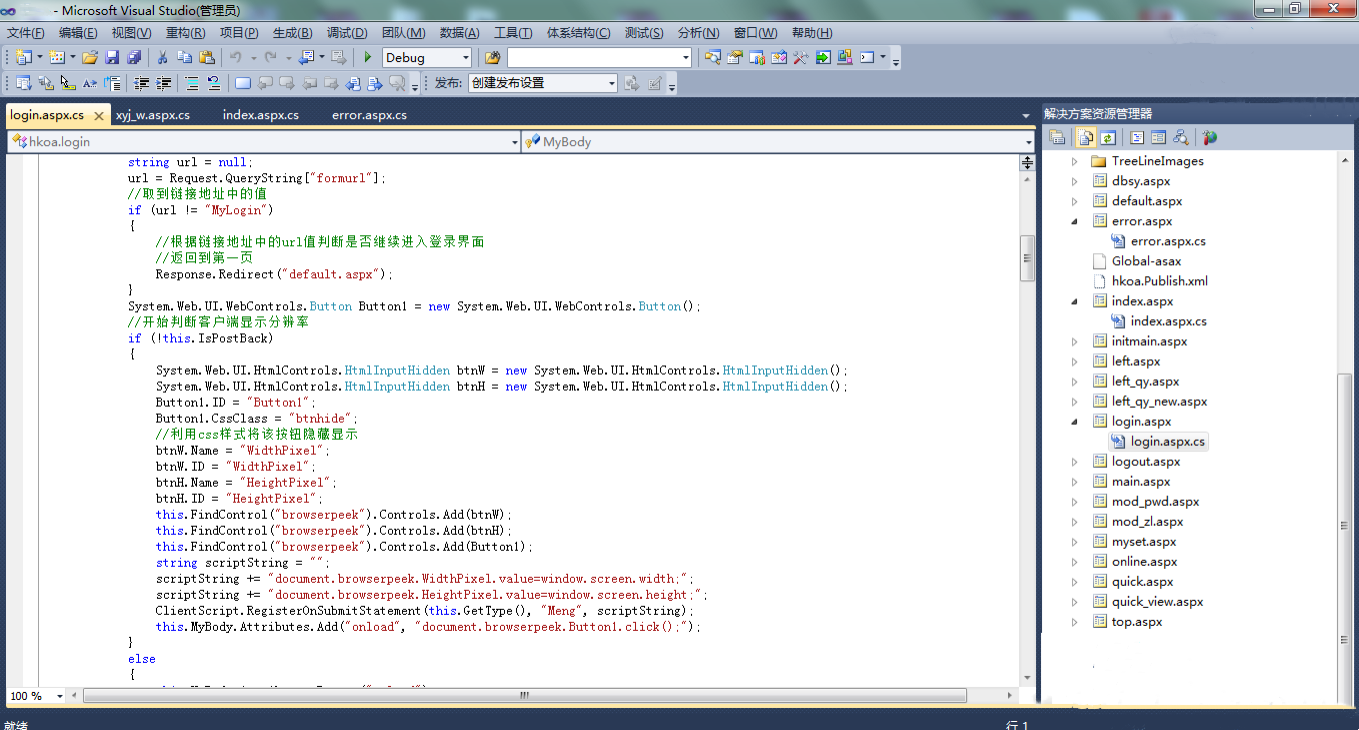Image resolution: width=1359 pixels, height=730 pixels.
Task: Click the Paste clipboard icon
Action: [x=206, y=57]
